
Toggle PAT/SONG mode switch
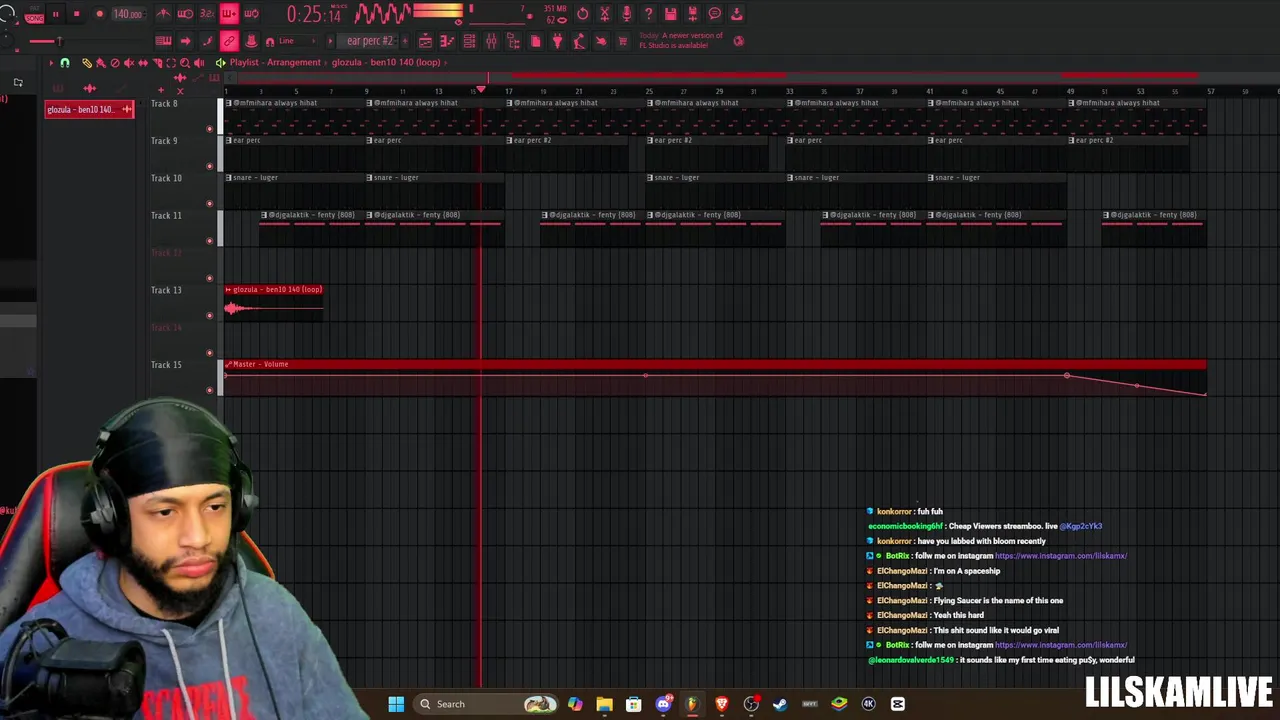coord(35,13)
